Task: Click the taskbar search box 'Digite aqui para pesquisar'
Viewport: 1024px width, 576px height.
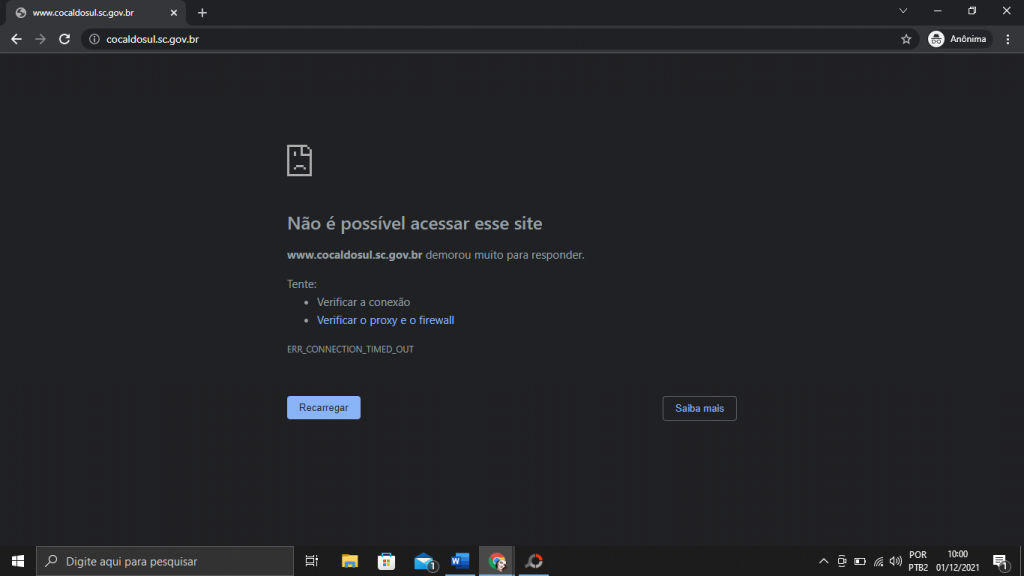Action: tap(165, 561)
